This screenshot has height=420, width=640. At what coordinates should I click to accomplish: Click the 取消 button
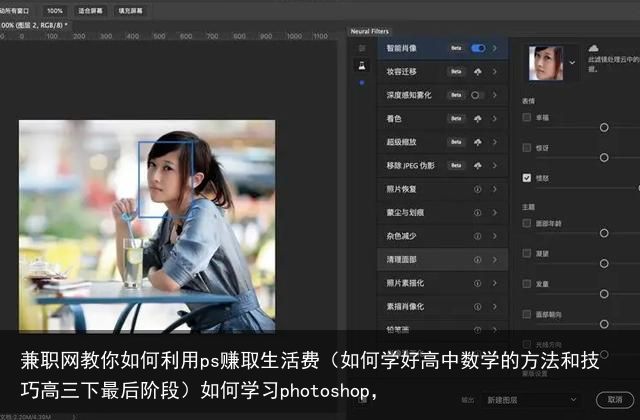pyautogui.click(x=615, y=400)
